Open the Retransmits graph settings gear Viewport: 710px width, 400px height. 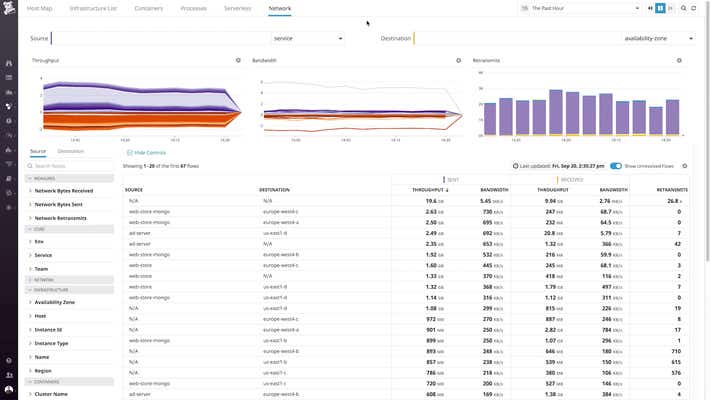click(x=679, y=60)
